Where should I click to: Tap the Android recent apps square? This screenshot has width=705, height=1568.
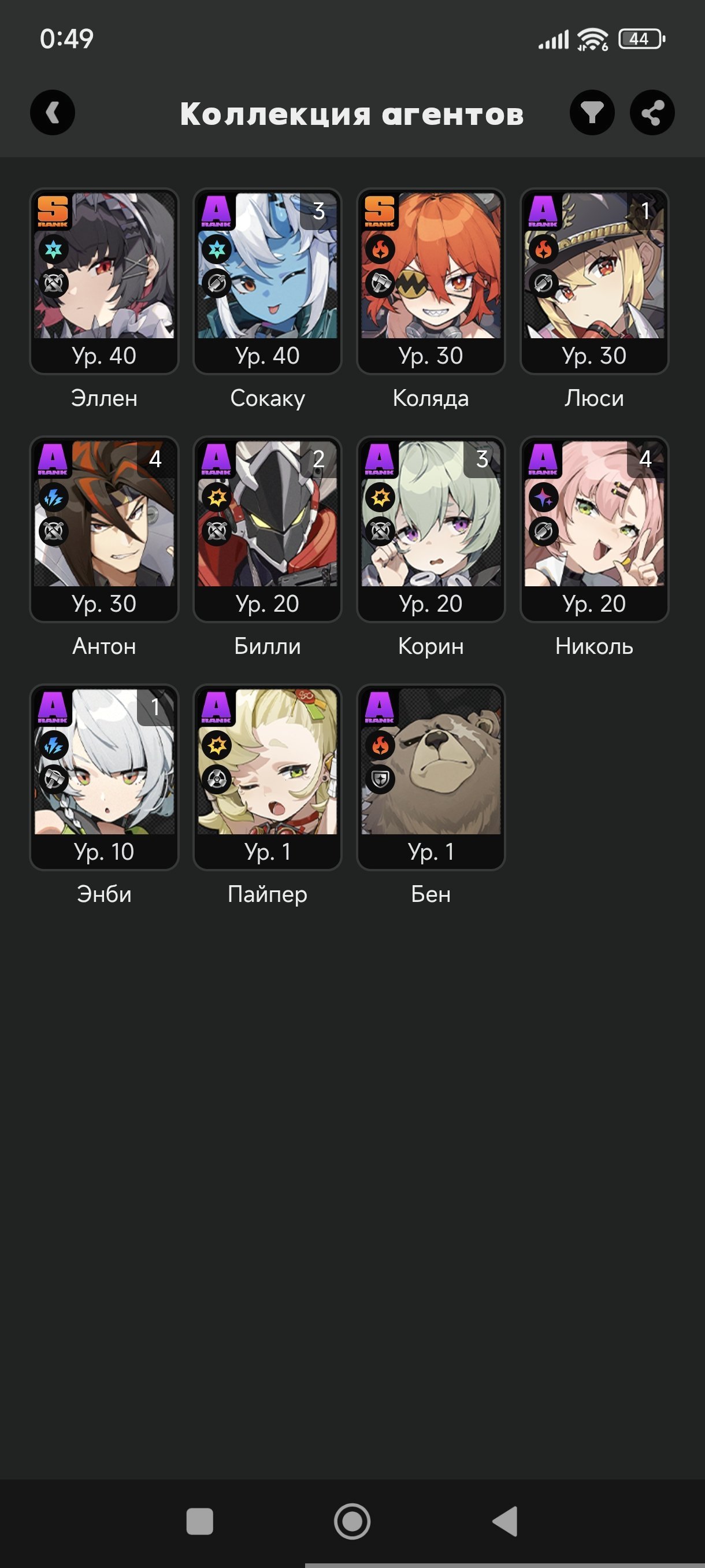199,1521
